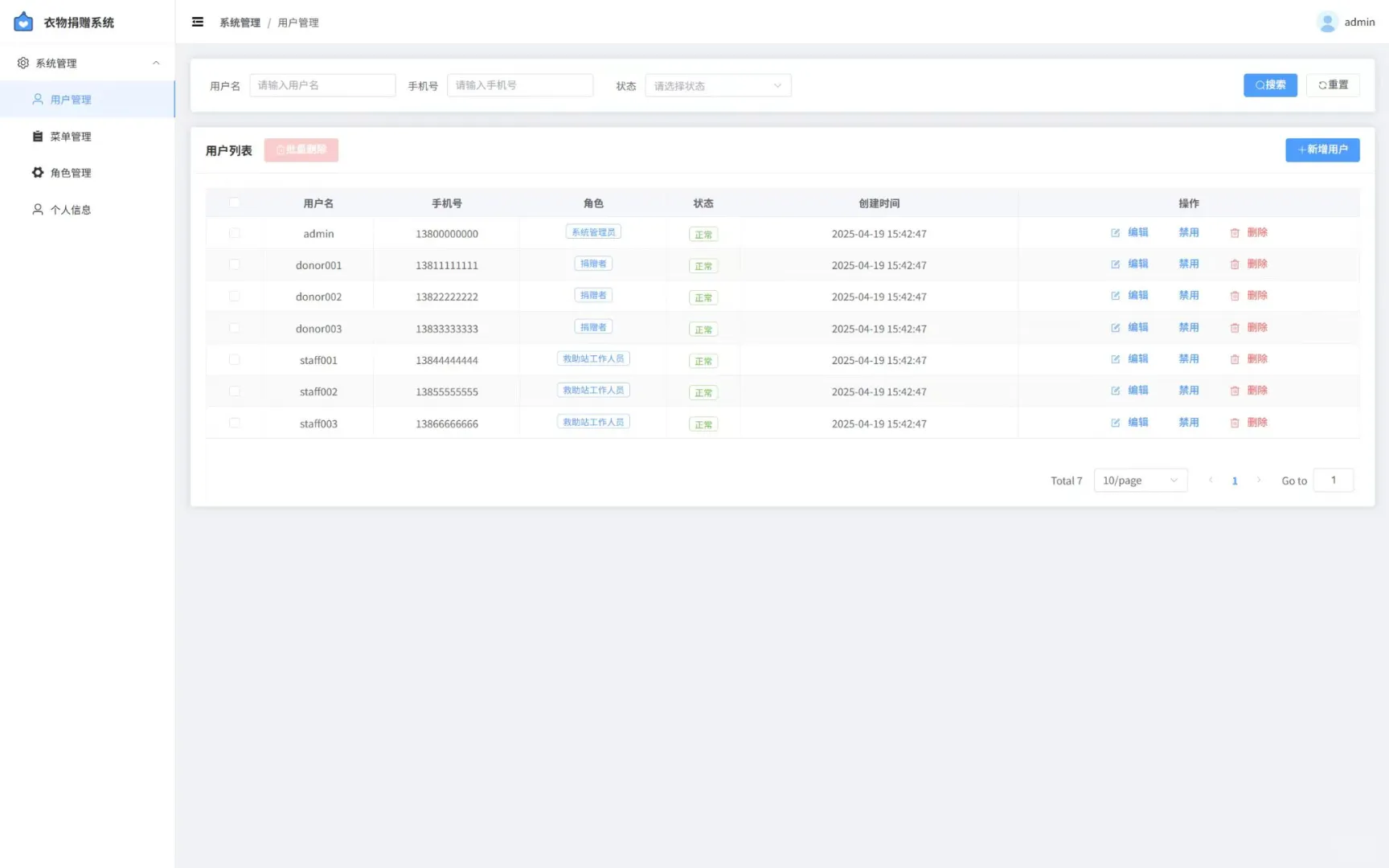The image size is (1389, 868).
Task: Click 用户管理 breadcrumb item
Action: (298, 23)
